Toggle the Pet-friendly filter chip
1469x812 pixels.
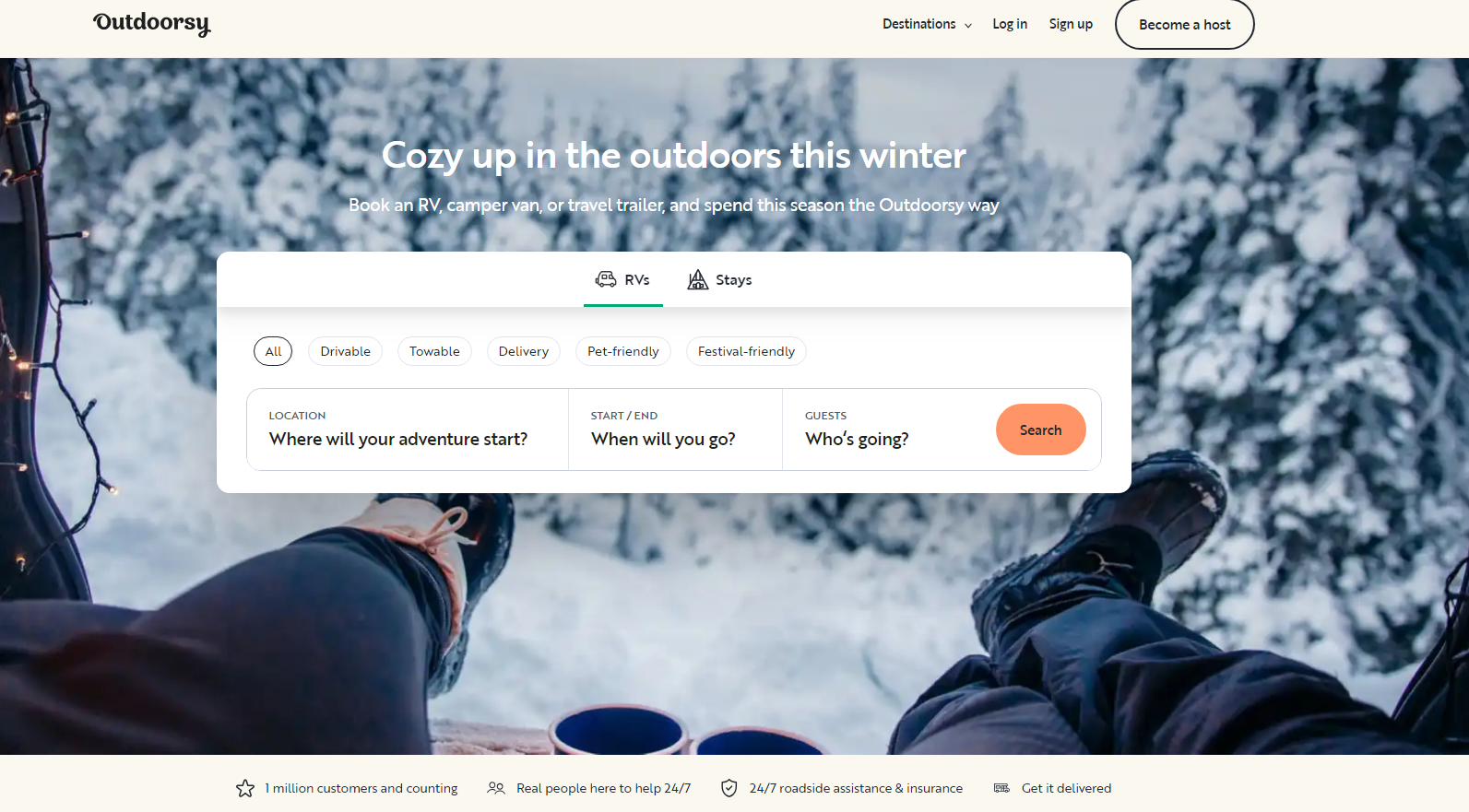coord(623,351)
